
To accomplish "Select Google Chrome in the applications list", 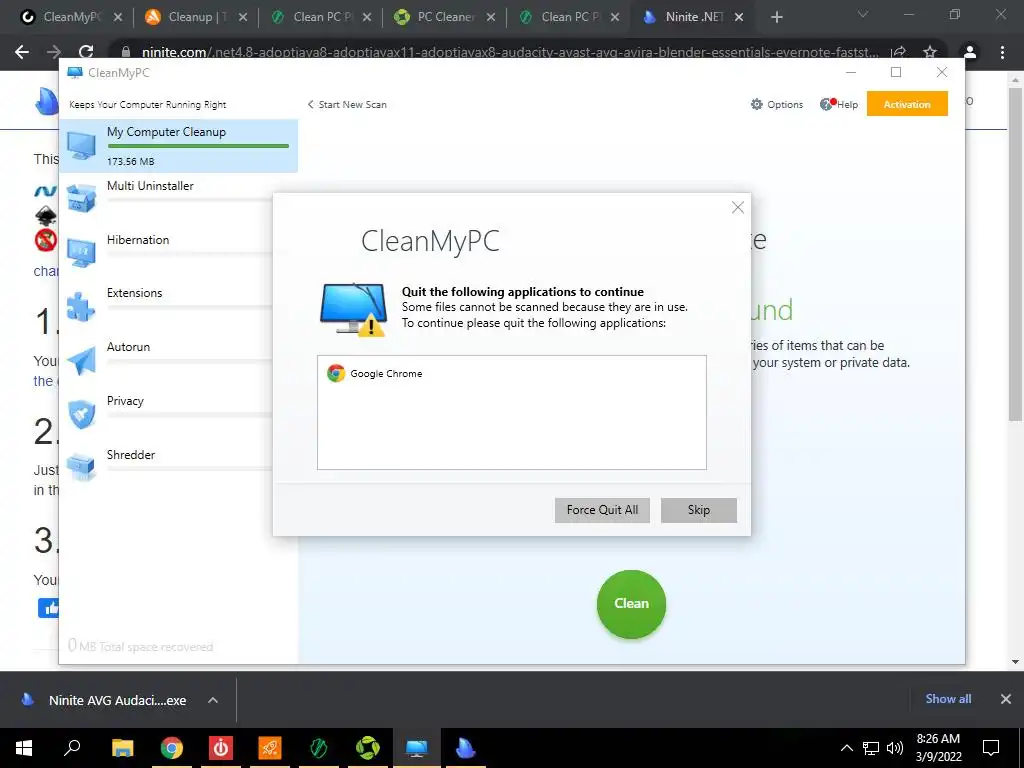I will [511, 374].
